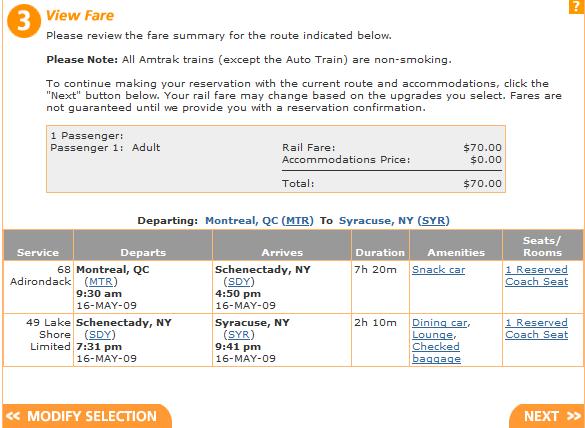
Task: Open the MTR link in the Departing header
Action: pos(298,221)
